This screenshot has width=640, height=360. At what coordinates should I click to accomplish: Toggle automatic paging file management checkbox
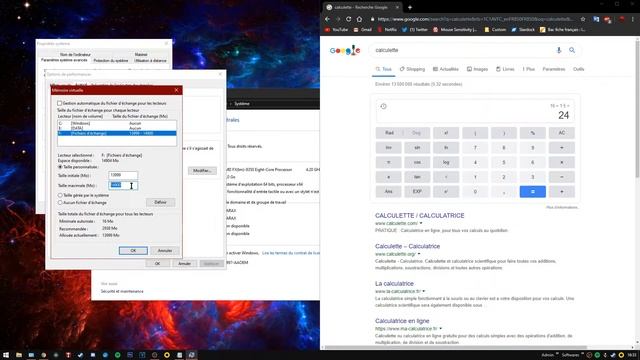[x=60, y=103]
